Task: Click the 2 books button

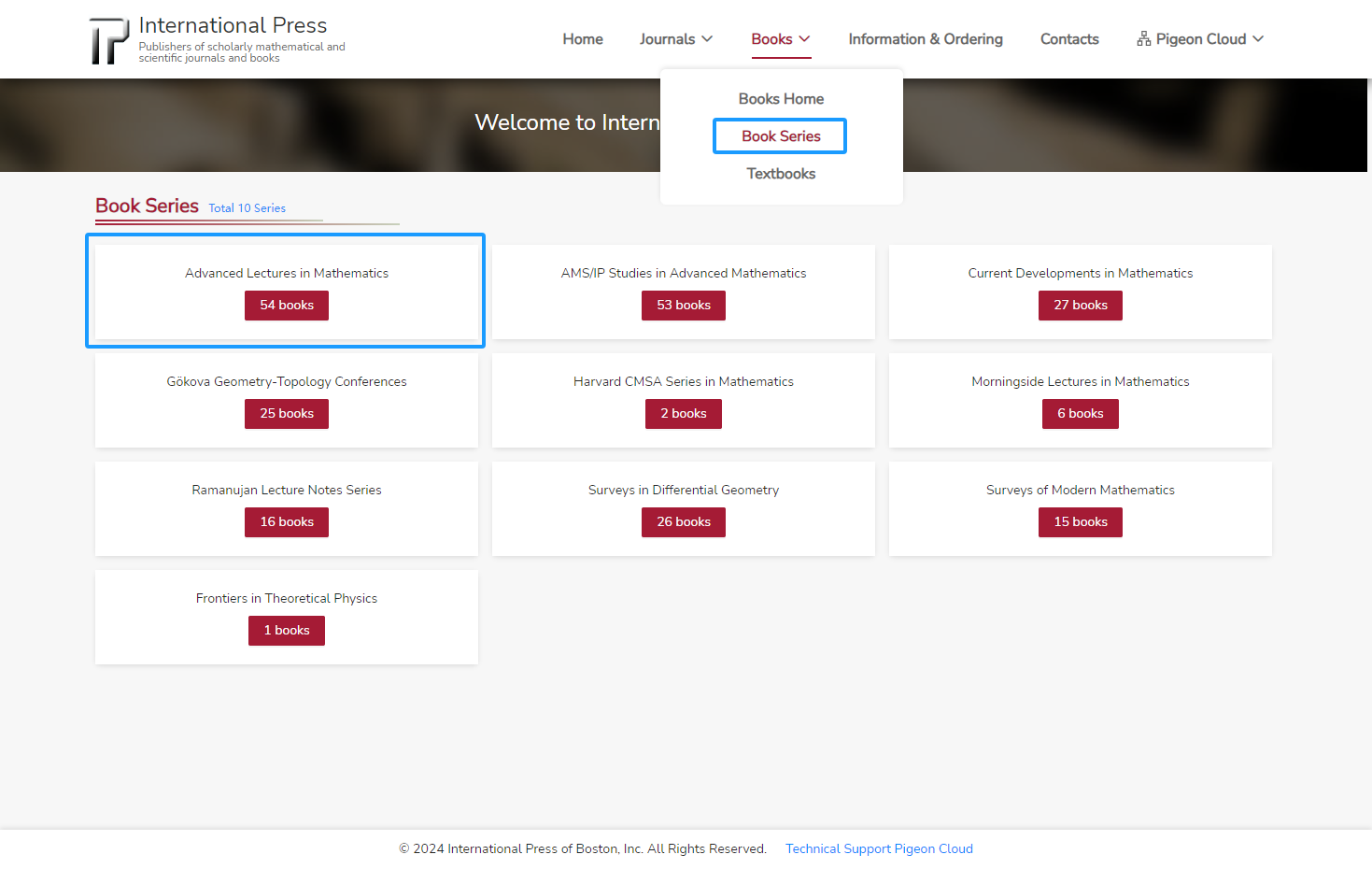Action: point(684,414)
